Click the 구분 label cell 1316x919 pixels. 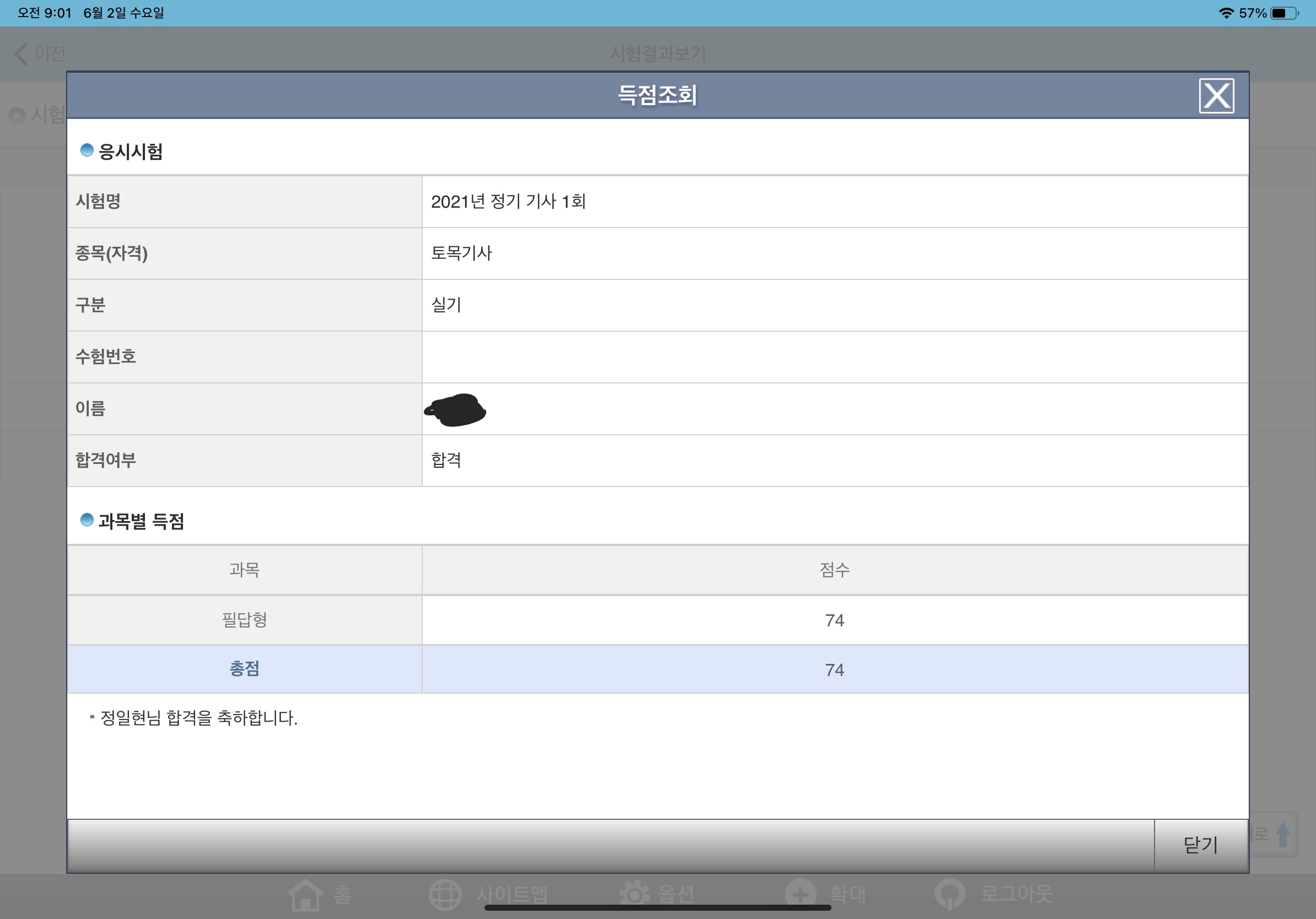pos(245,305)
